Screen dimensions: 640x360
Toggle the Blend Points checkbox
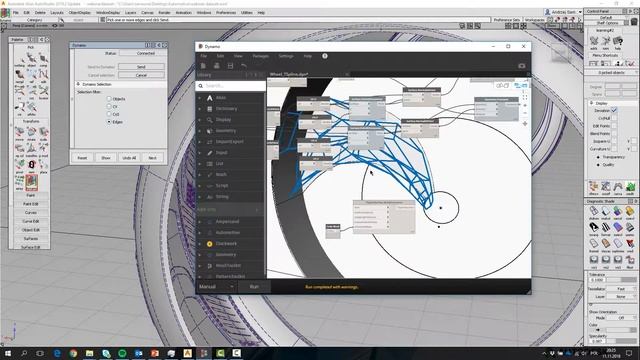click(x=614, y=133)
